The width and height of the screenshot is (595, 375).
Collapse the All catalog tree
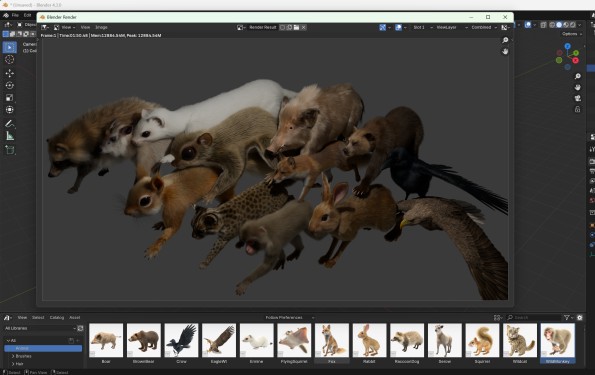(8, 340)
